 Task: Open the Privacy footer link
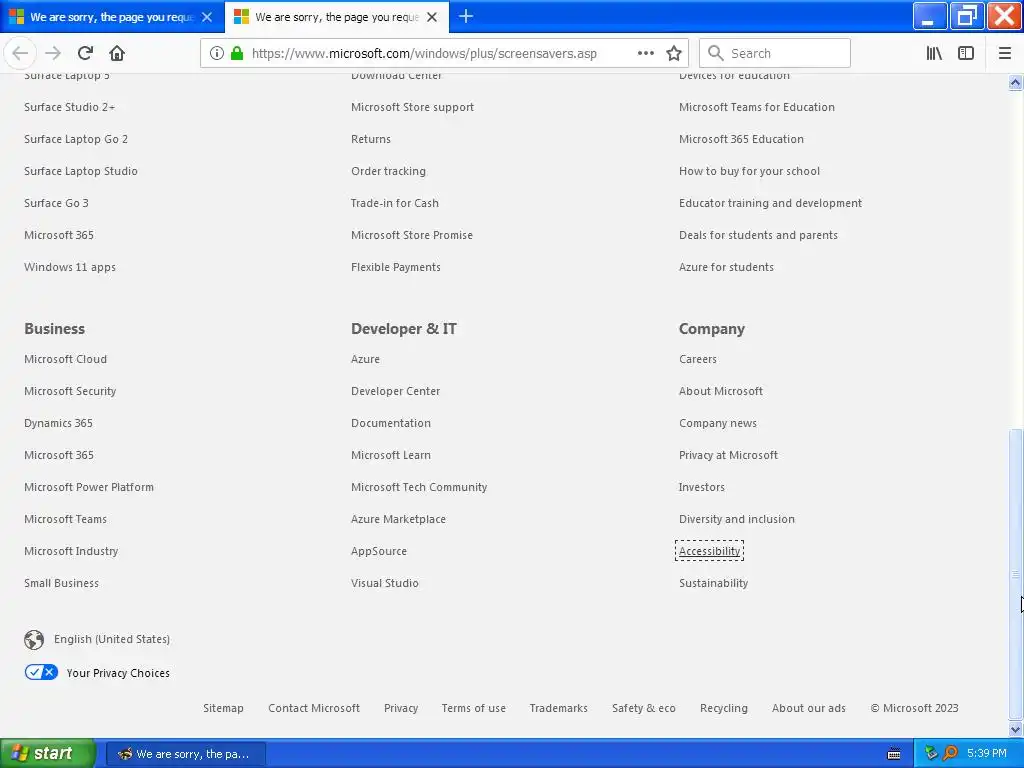pyautogui.click(x=401, y=708)
